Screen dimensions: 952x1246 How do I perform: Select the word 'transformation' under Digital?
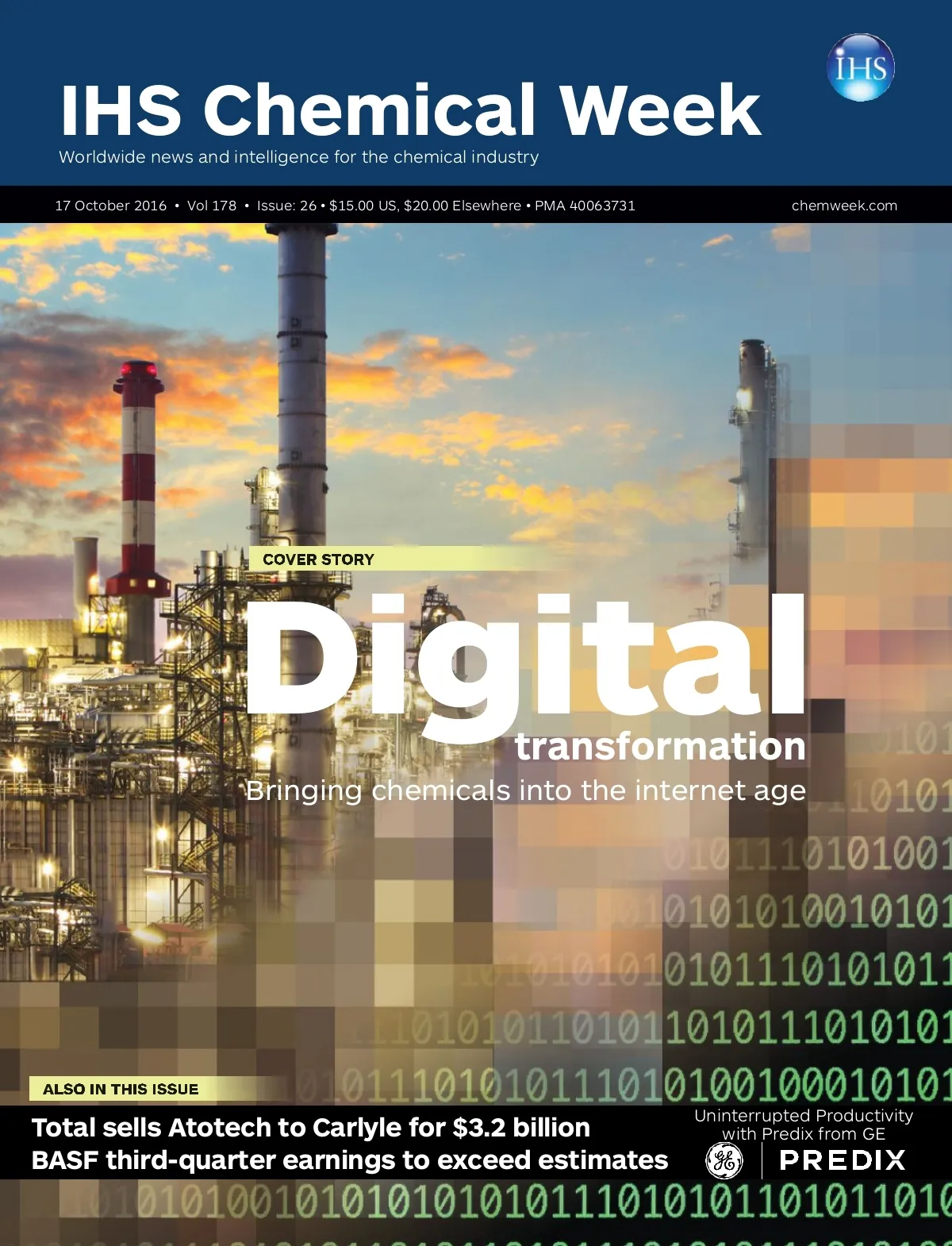point(660,746)
